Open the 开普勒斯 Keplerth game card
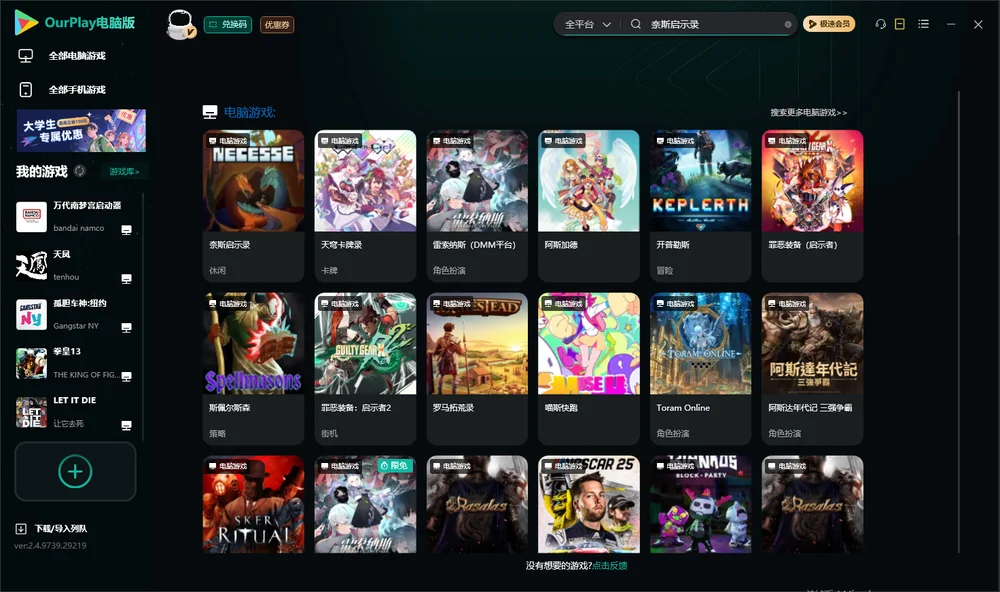The image size is (1000, 592). click(x=700, y=205)
